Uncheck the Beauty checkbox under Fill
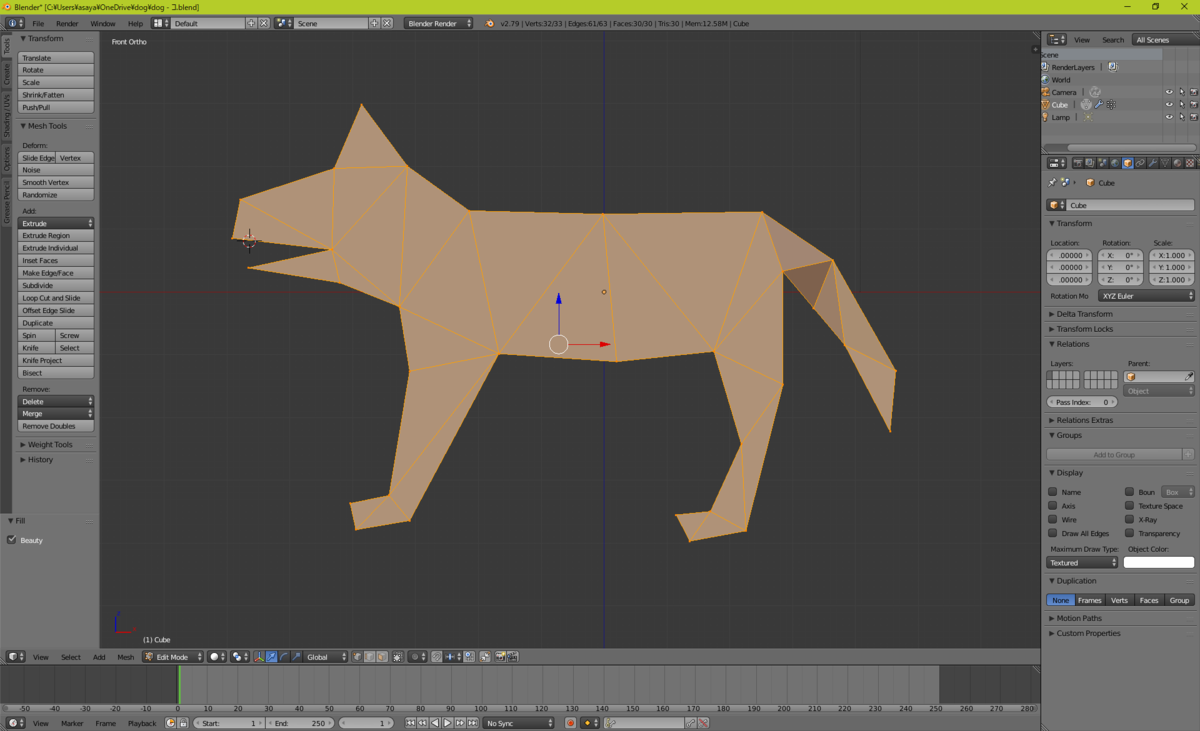Screen dimensions: 1200x731 click(11, 540)
